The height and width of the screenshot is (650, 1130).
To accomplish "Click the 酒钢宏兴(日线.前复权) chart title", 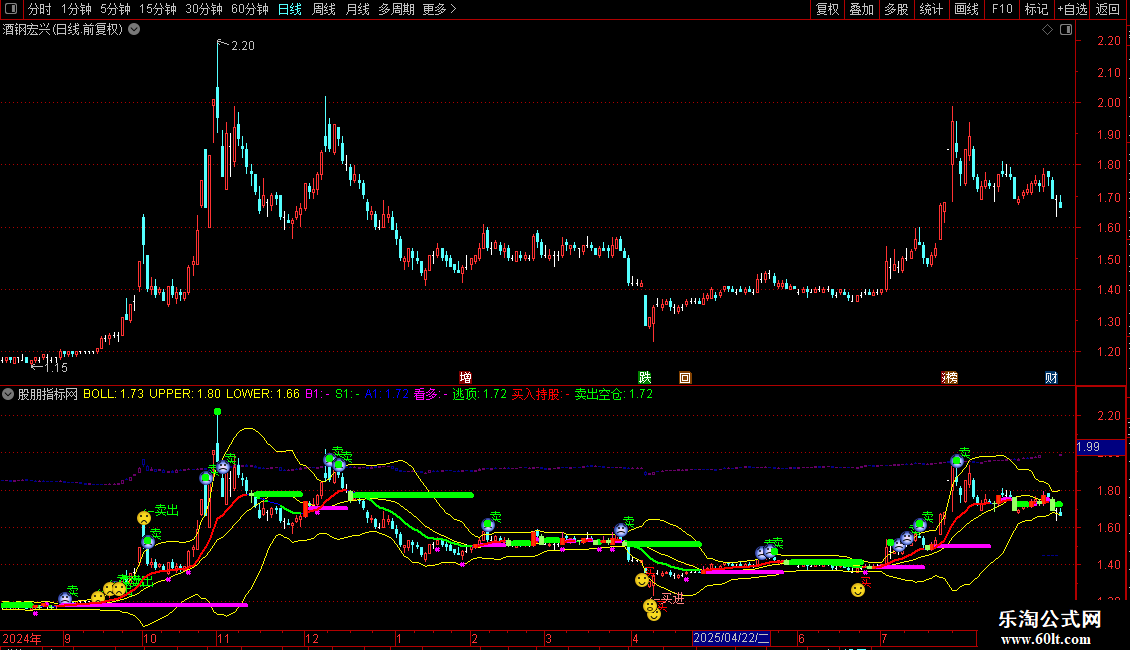I will [63, 30].
